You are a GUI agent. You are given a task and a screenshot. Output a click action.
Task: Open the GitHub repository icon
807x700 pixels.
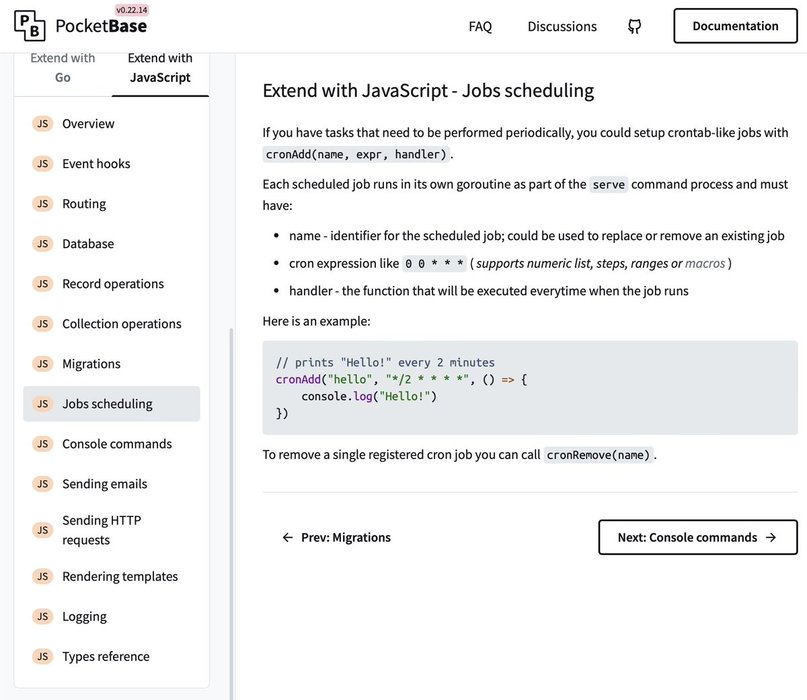634,27
